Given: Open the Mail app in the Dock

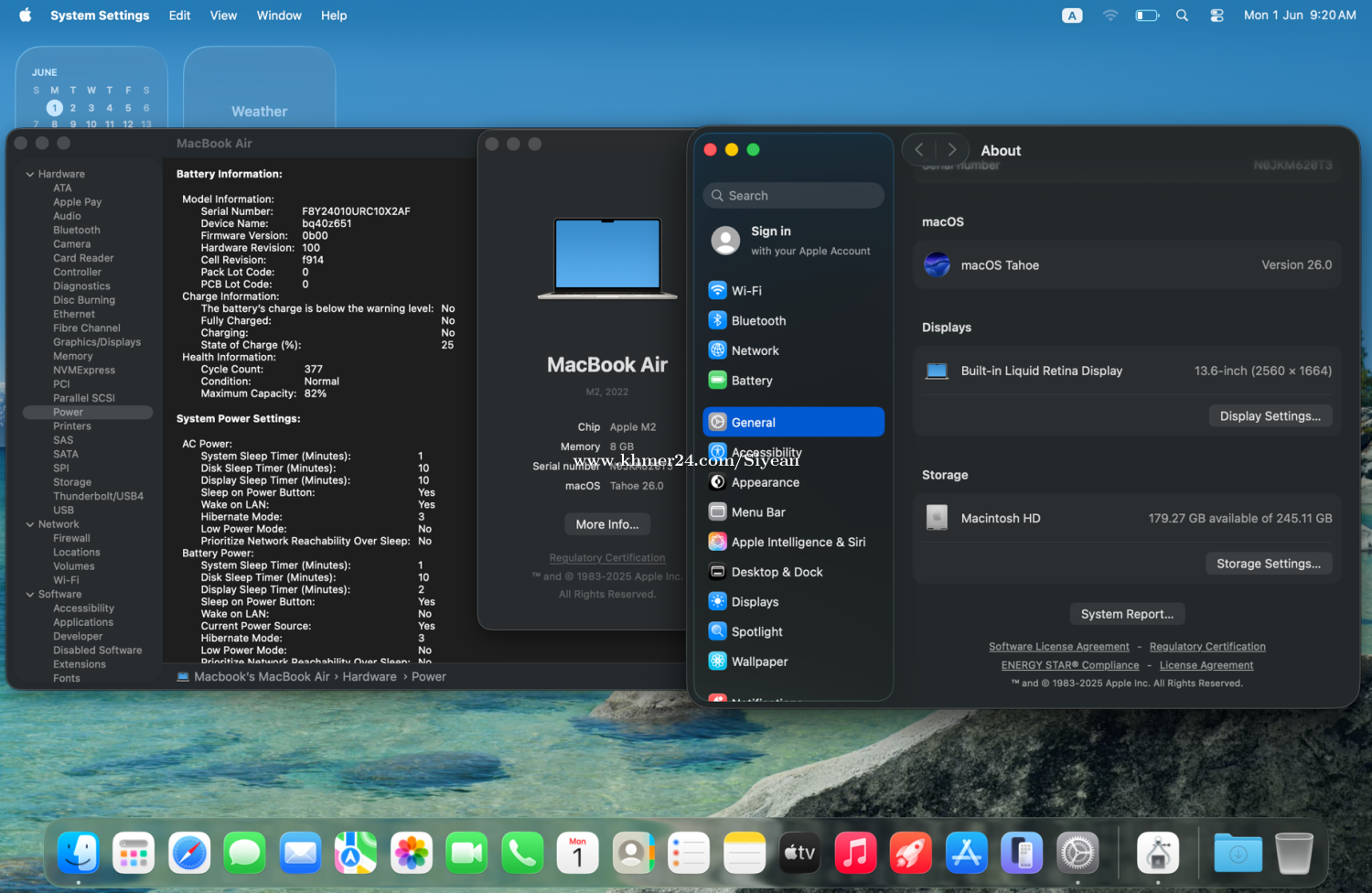Looking at the screenshot, I should pos(301,854).
